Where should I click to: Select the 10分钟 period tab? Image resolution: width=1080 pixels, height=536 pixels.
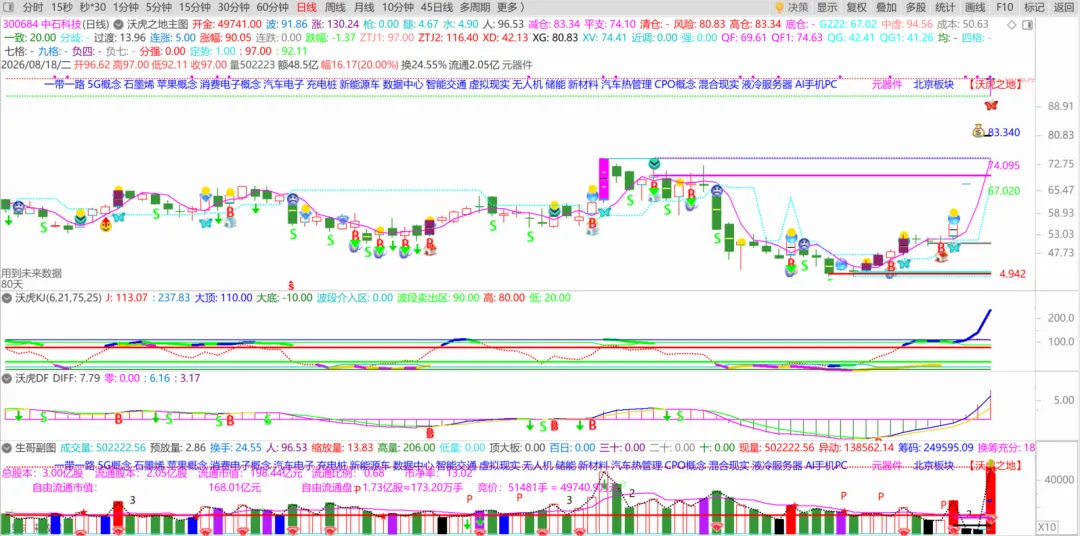coord(397,8)
